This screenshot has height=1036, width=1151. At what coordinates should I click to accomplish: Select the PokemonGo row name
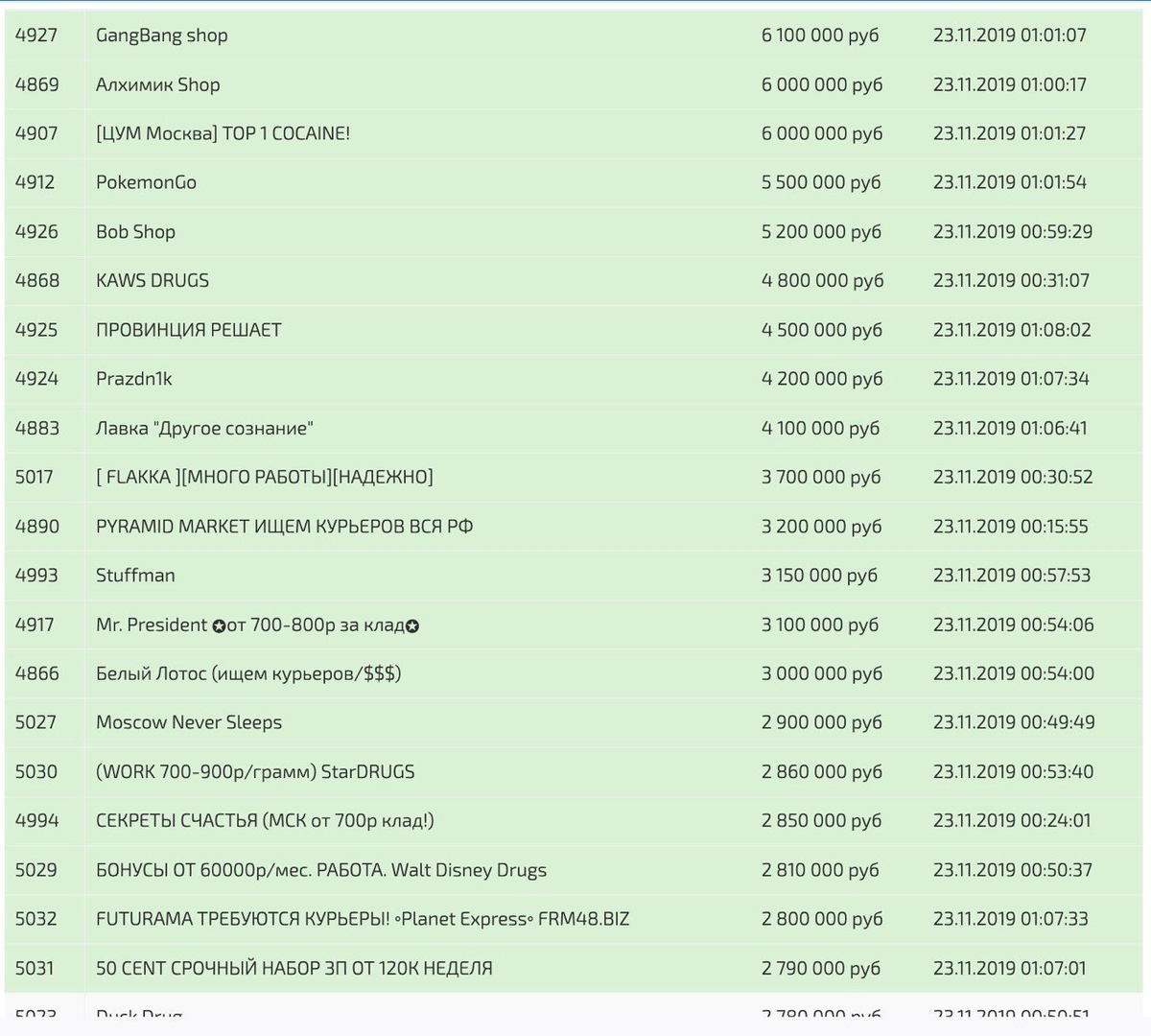[146, 182]
